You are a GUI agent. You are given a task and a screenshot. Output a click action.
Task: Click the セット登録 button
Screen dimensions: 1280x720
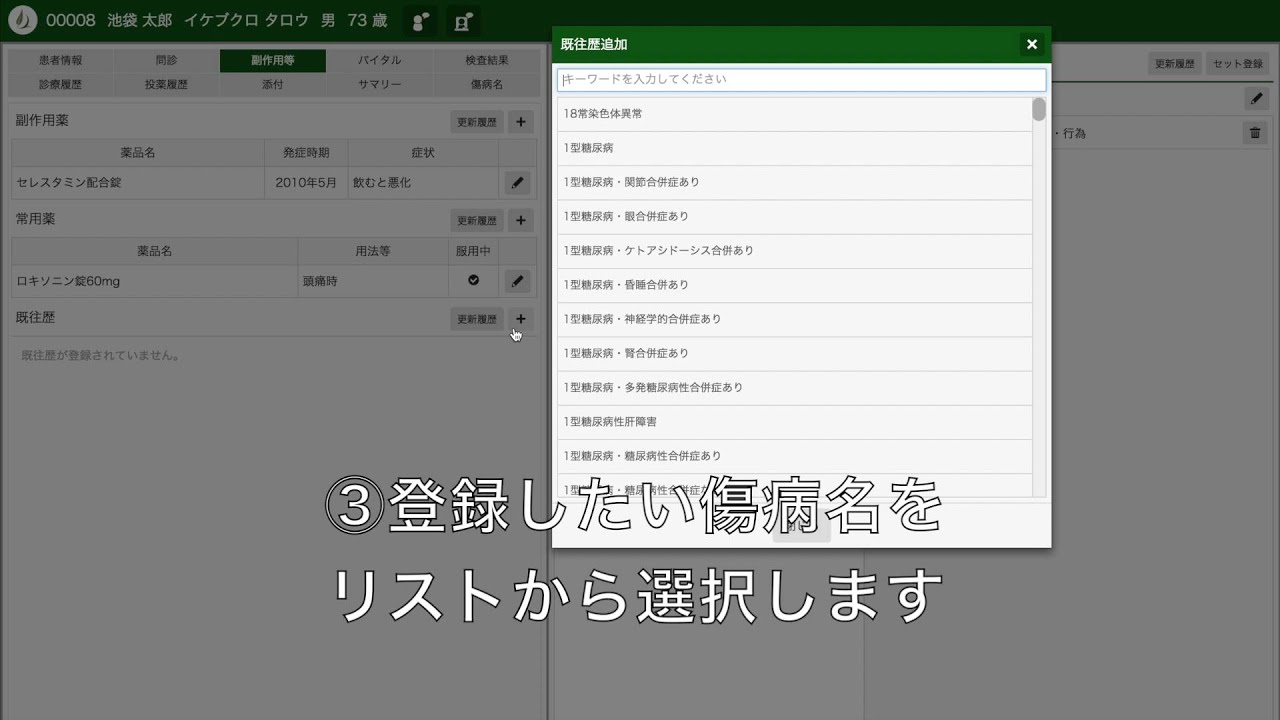tap(1238, 63)
